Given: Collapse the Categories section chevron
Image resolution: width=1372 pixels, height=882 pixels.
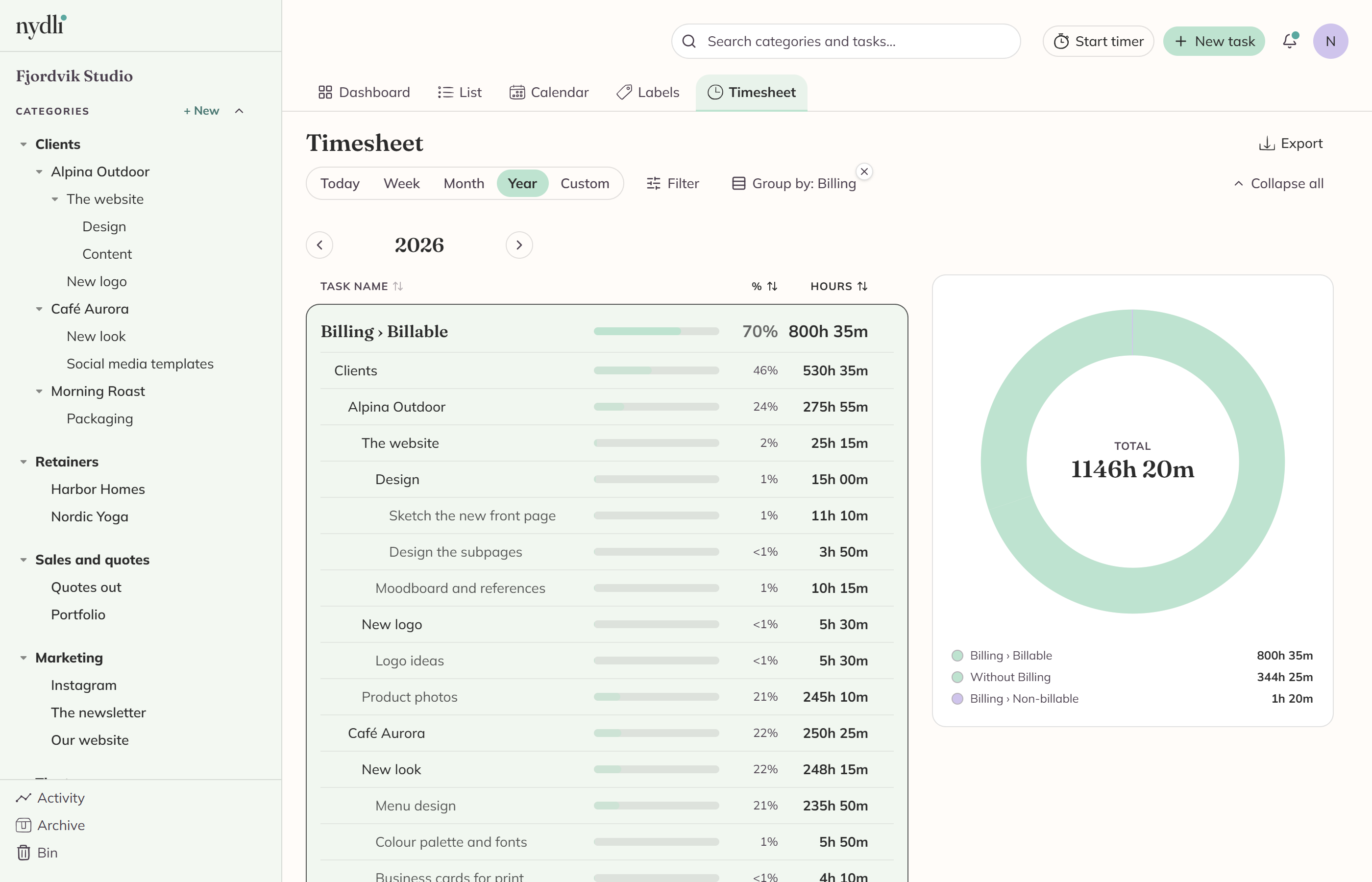Looking at the screenshot, I should click(239, 111).
